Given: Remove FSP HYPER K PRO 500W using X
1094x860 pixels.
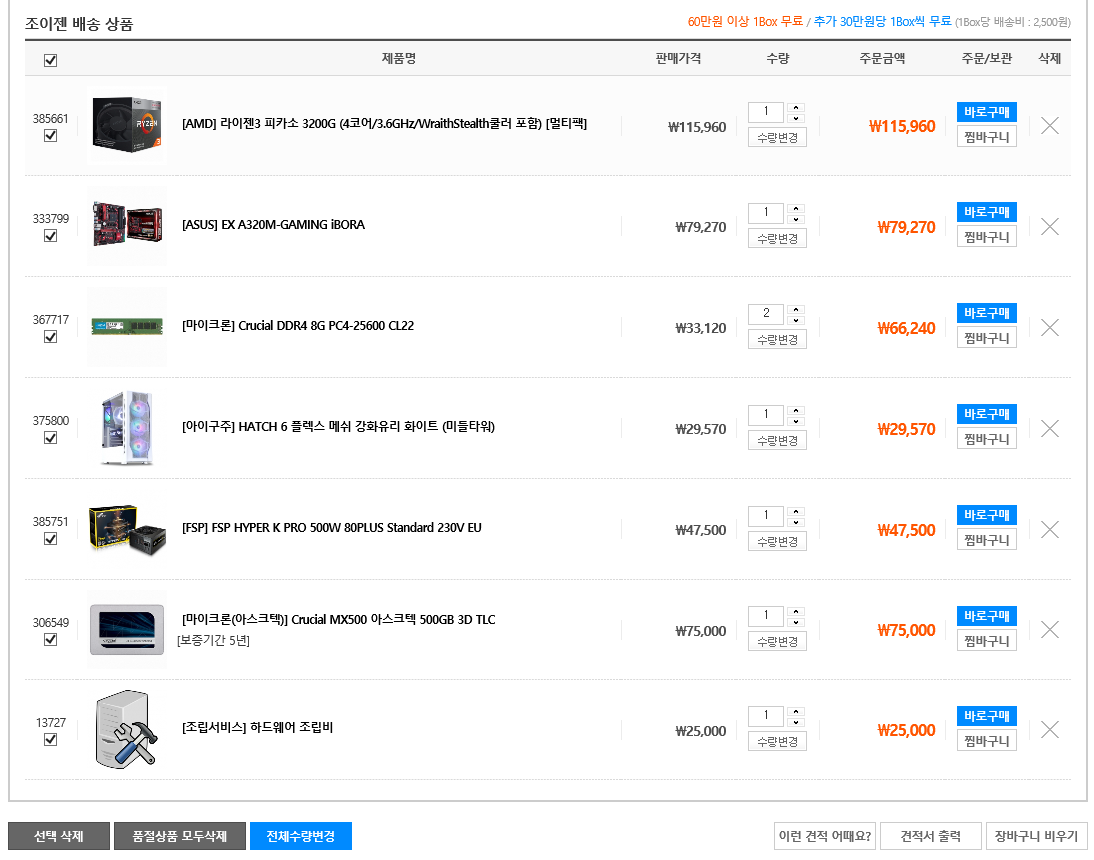Looking at the screenshot, I should point(1049,529).
